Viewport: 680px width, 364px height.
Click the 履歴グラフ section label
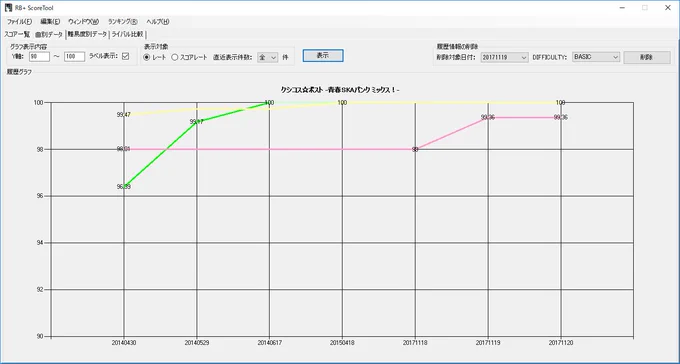[x=19, y=72]
